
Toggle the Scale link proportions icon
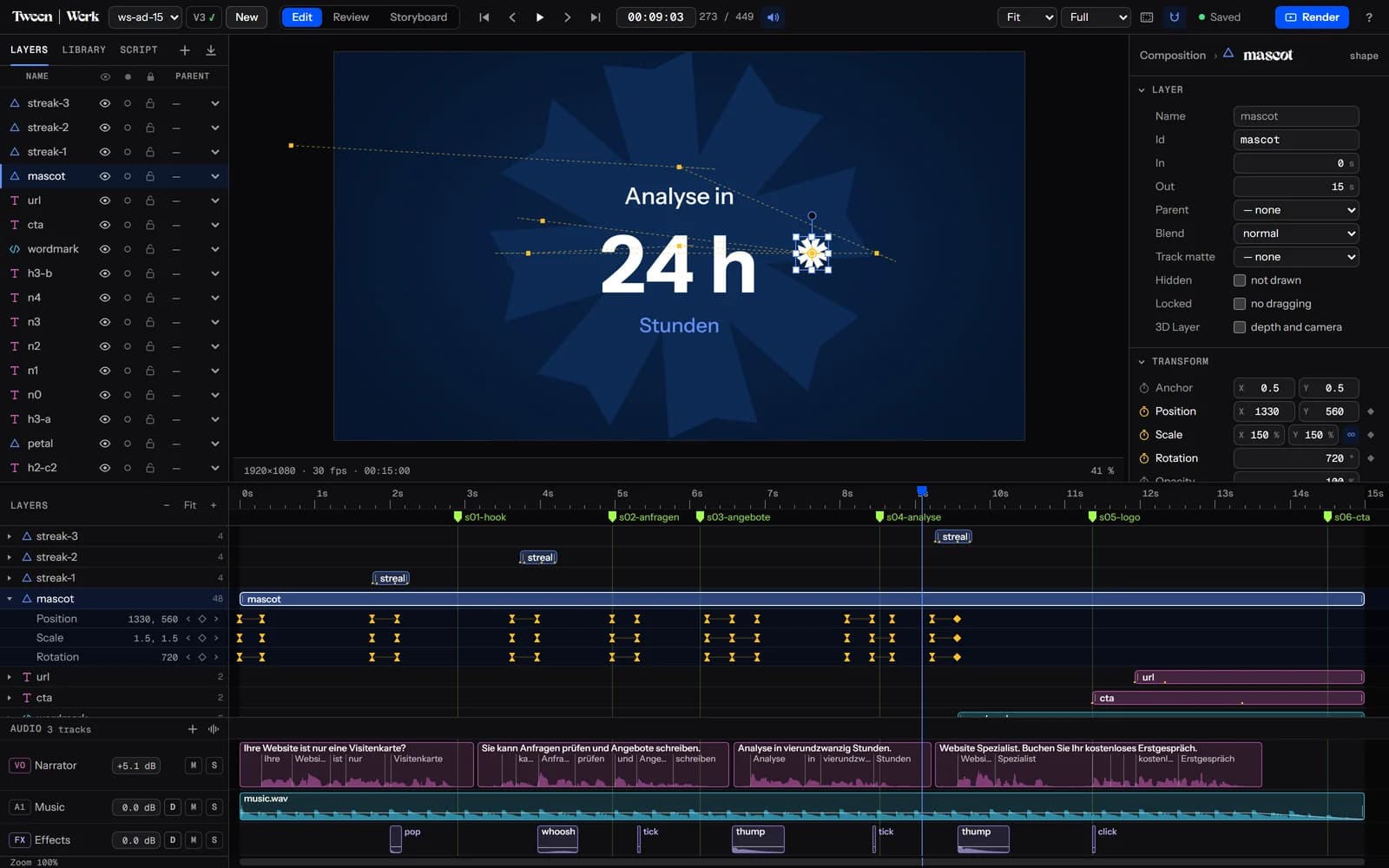(1351, 435)
